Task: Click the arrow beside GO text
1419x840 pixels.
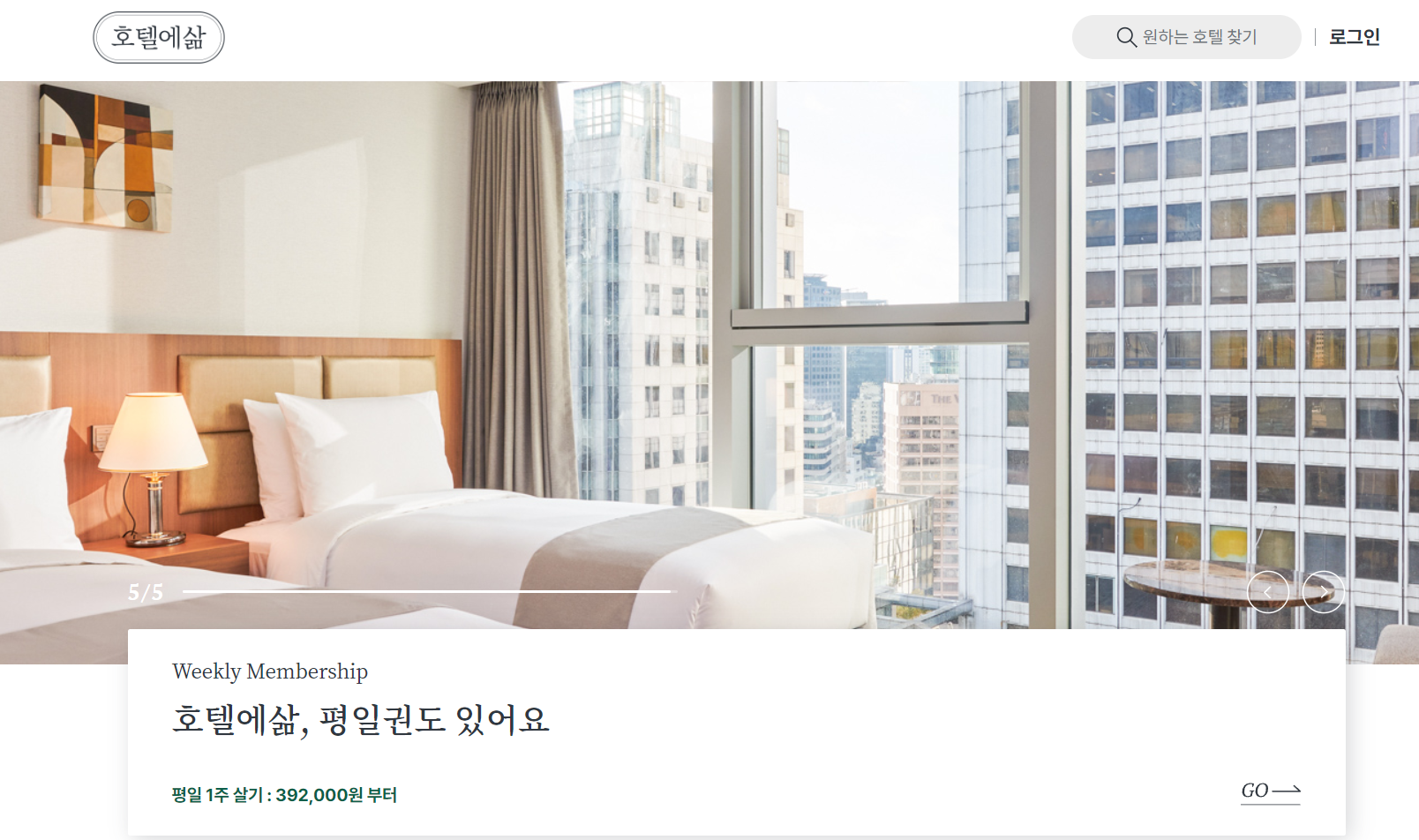Action: point(1287,790)
